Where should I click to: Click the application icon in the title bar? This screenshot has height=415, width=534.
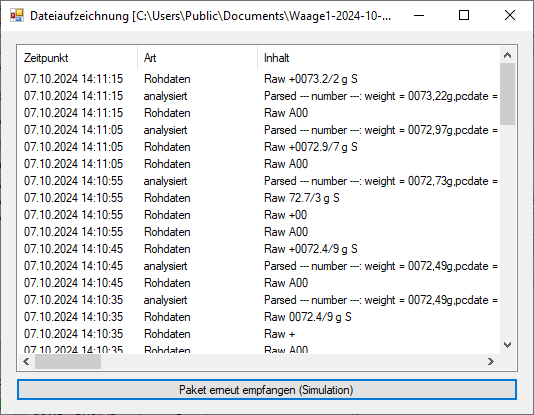pos(17,16)
